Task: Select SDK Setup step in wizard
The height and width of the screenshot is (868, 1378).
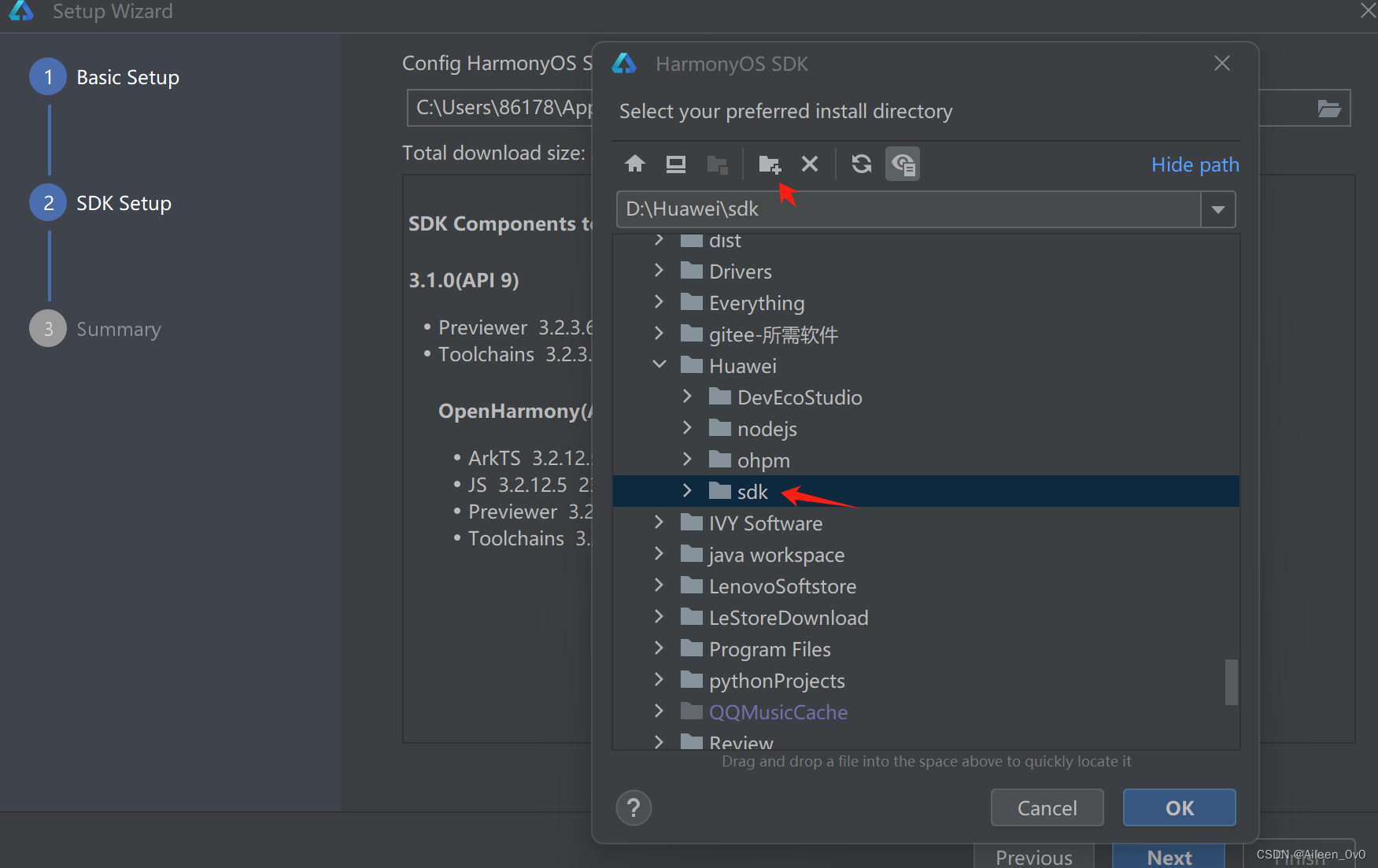Action: (x=101, y=203)
